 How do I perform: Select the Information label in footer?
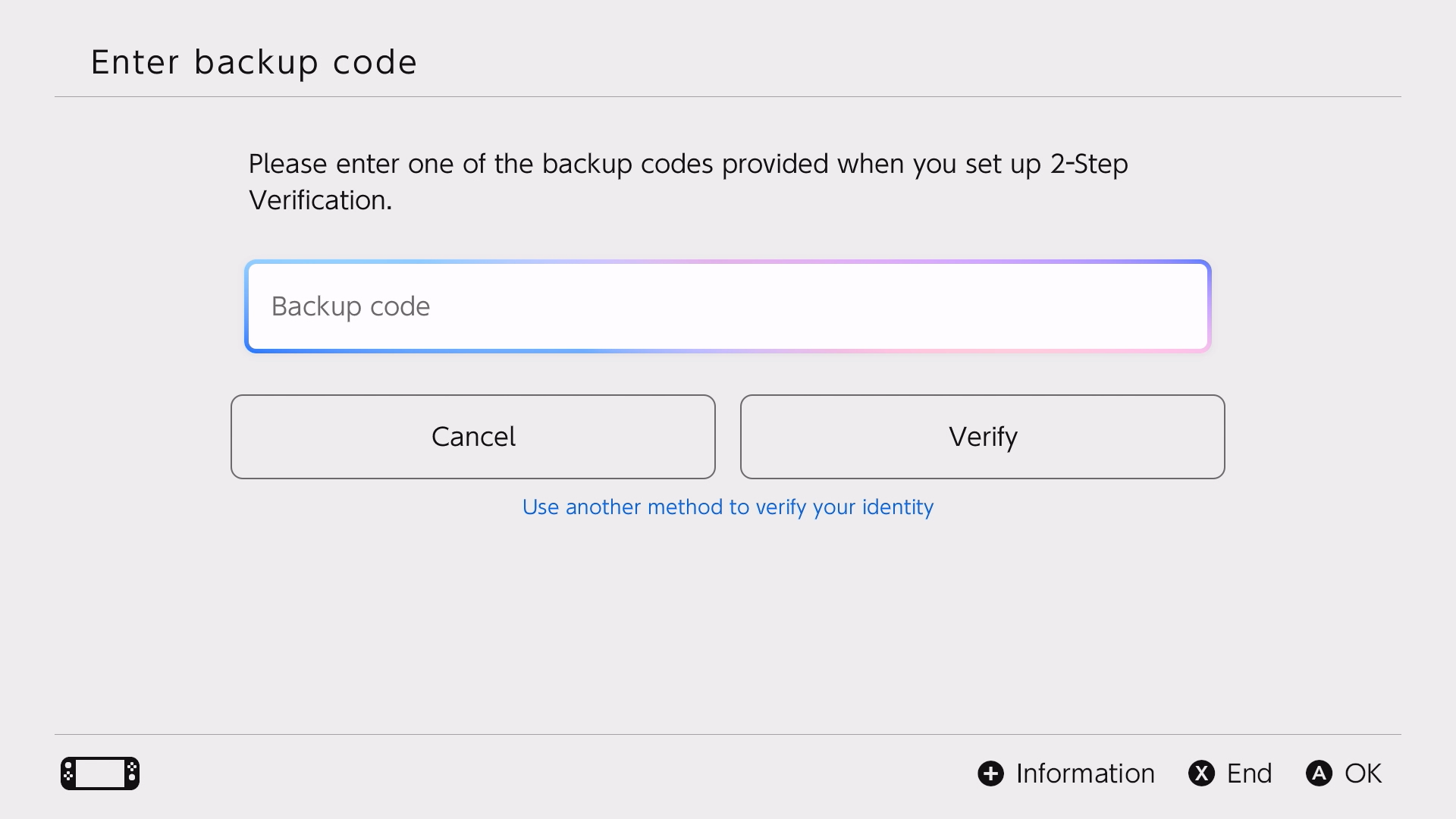click(1084, 773)
